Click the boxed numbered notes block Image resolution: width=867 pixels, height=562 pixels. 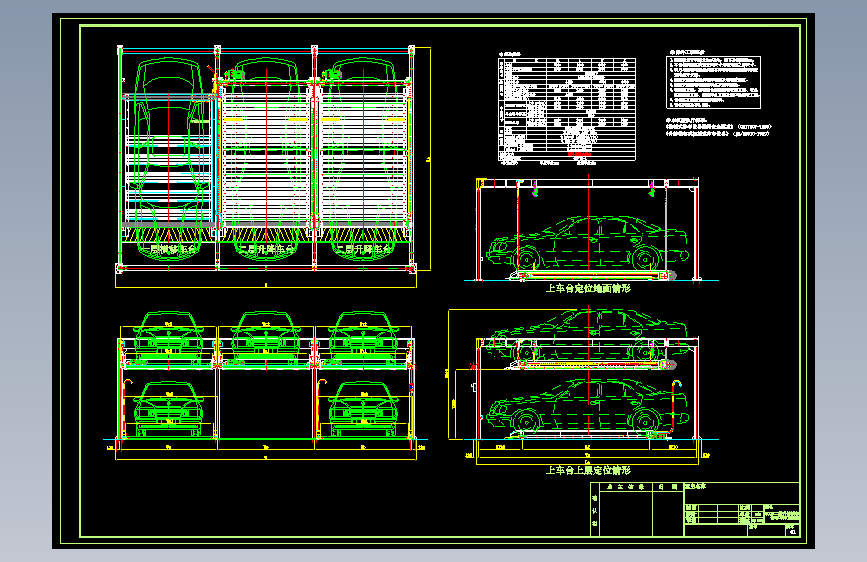click(713, 82)
